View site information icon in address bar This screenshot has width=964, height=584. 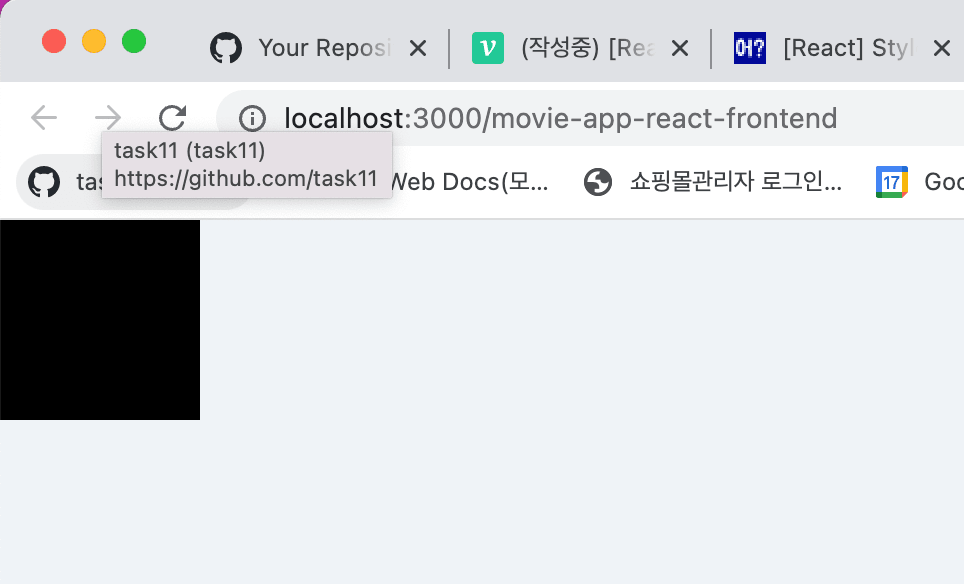tap(252, 118)
